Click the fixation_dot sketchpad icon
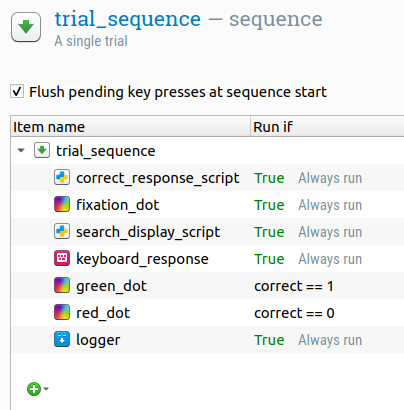This screenshot has width=404, height=410. pyautogui.click(x=62, y=204)
